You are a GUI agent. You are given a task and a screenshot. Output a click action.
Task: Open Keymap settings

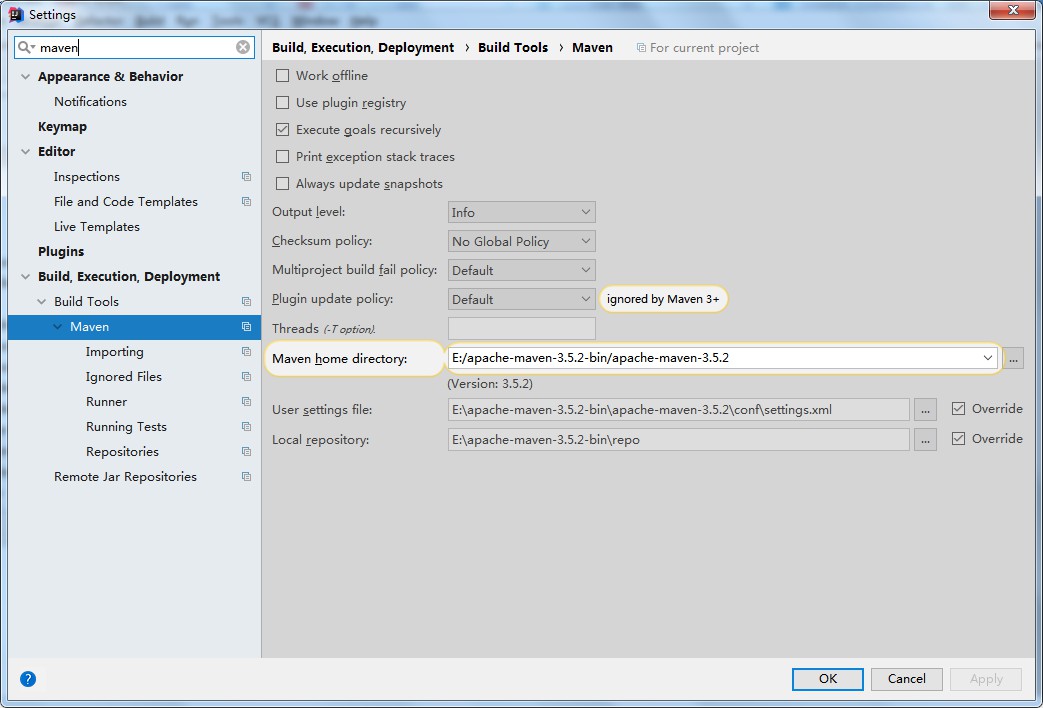tap(63, 126)
